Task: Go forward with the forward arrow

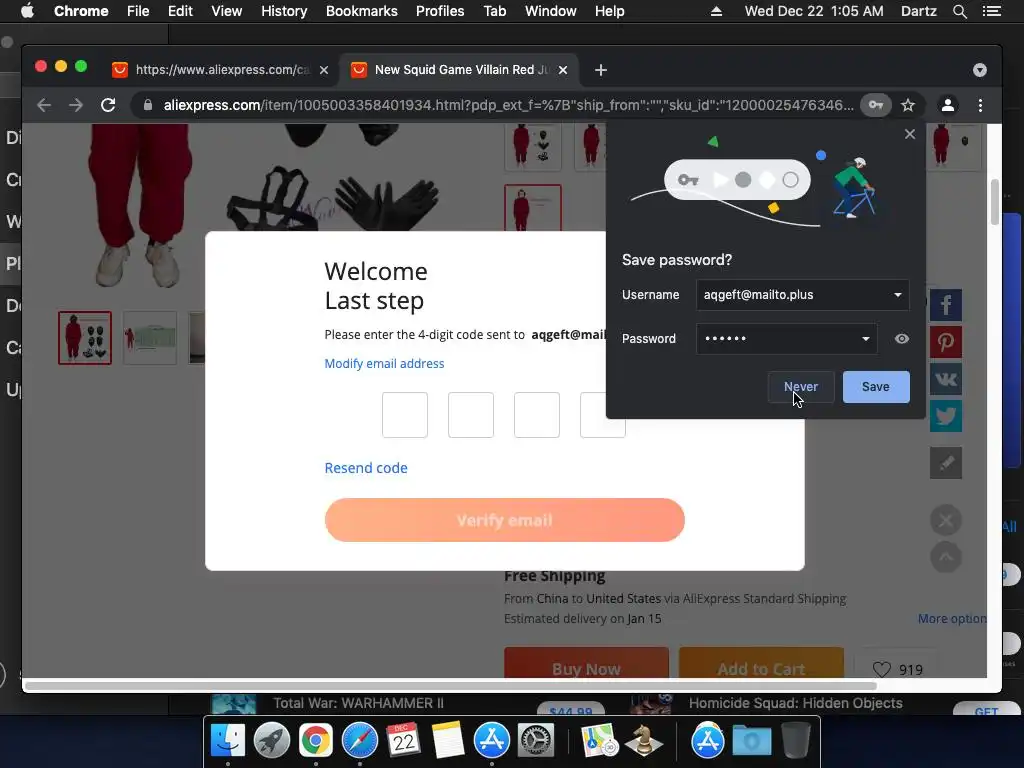Action: (x=76, y=105)
